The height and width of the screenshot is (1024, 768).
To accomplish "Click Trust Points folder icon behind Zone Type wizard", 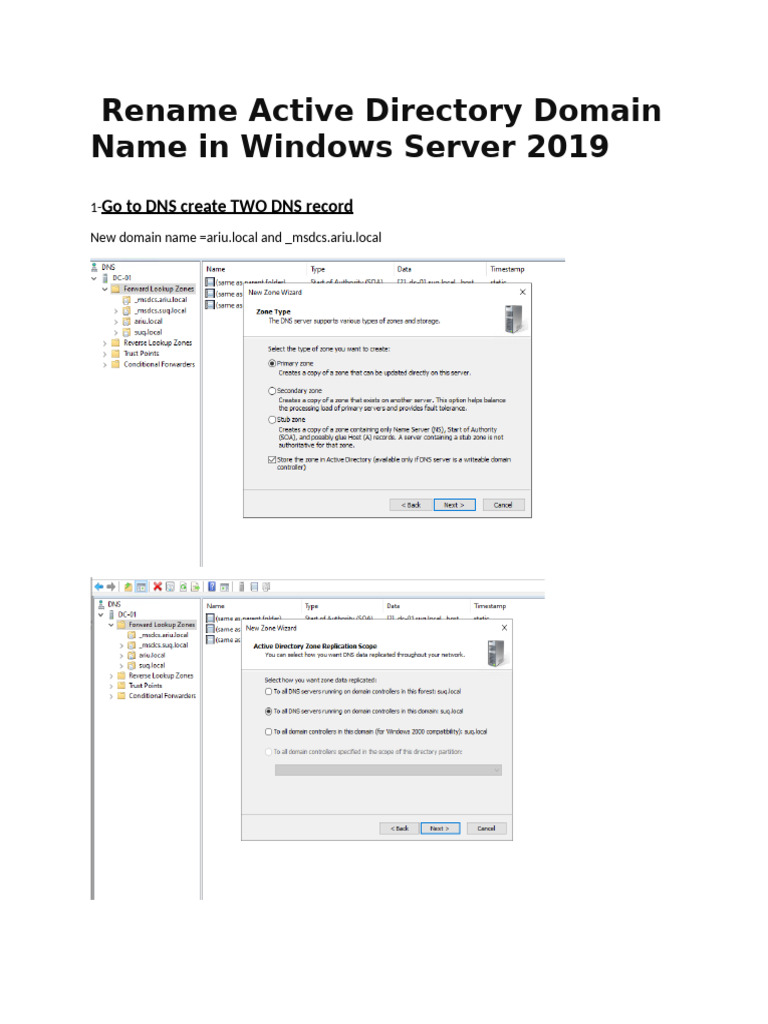I will [x=116, y=353].
